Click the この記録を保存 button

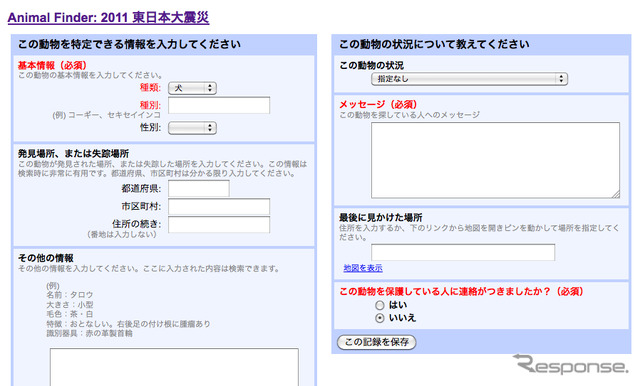pos(377,342)
